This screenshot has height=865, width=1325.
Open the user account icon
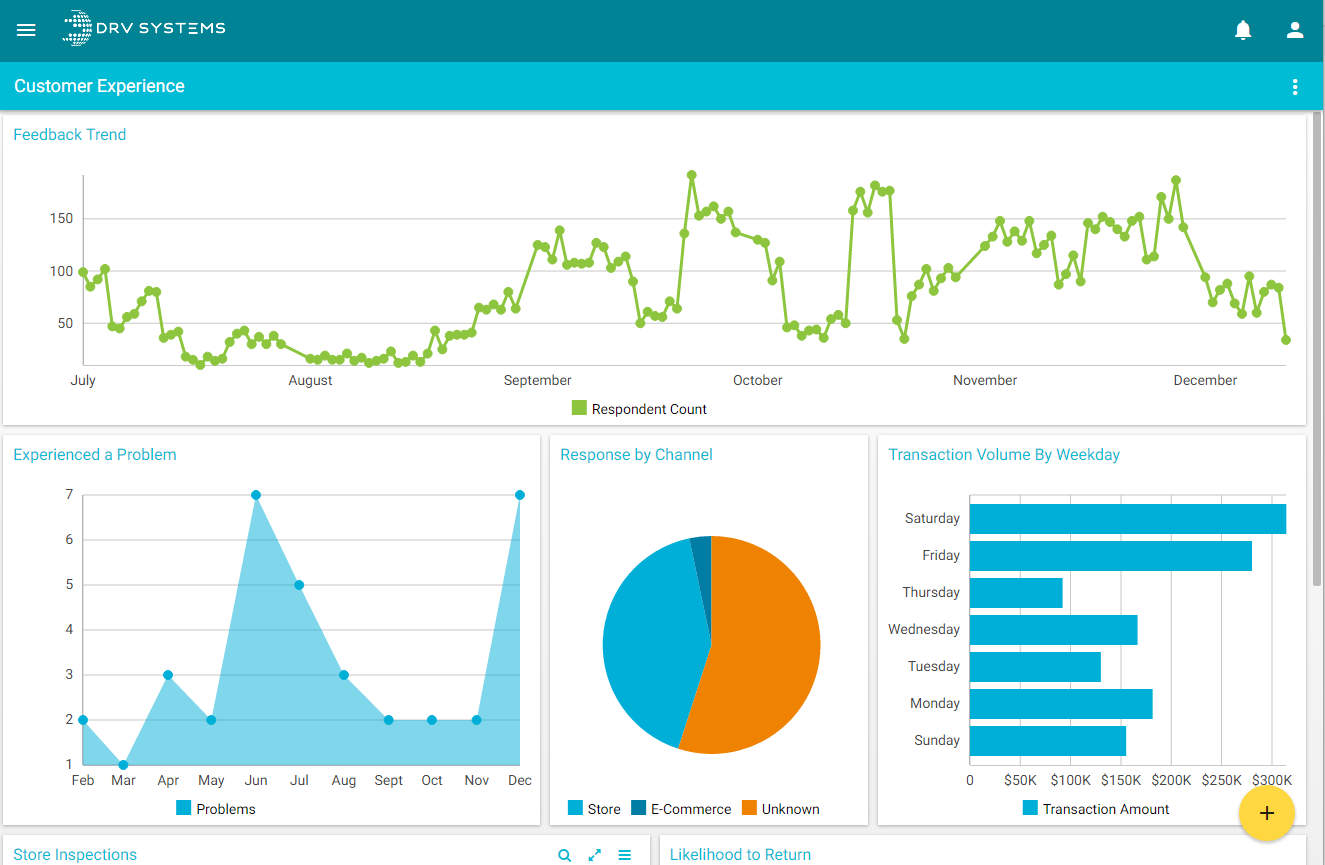(x=1295, y=30)
